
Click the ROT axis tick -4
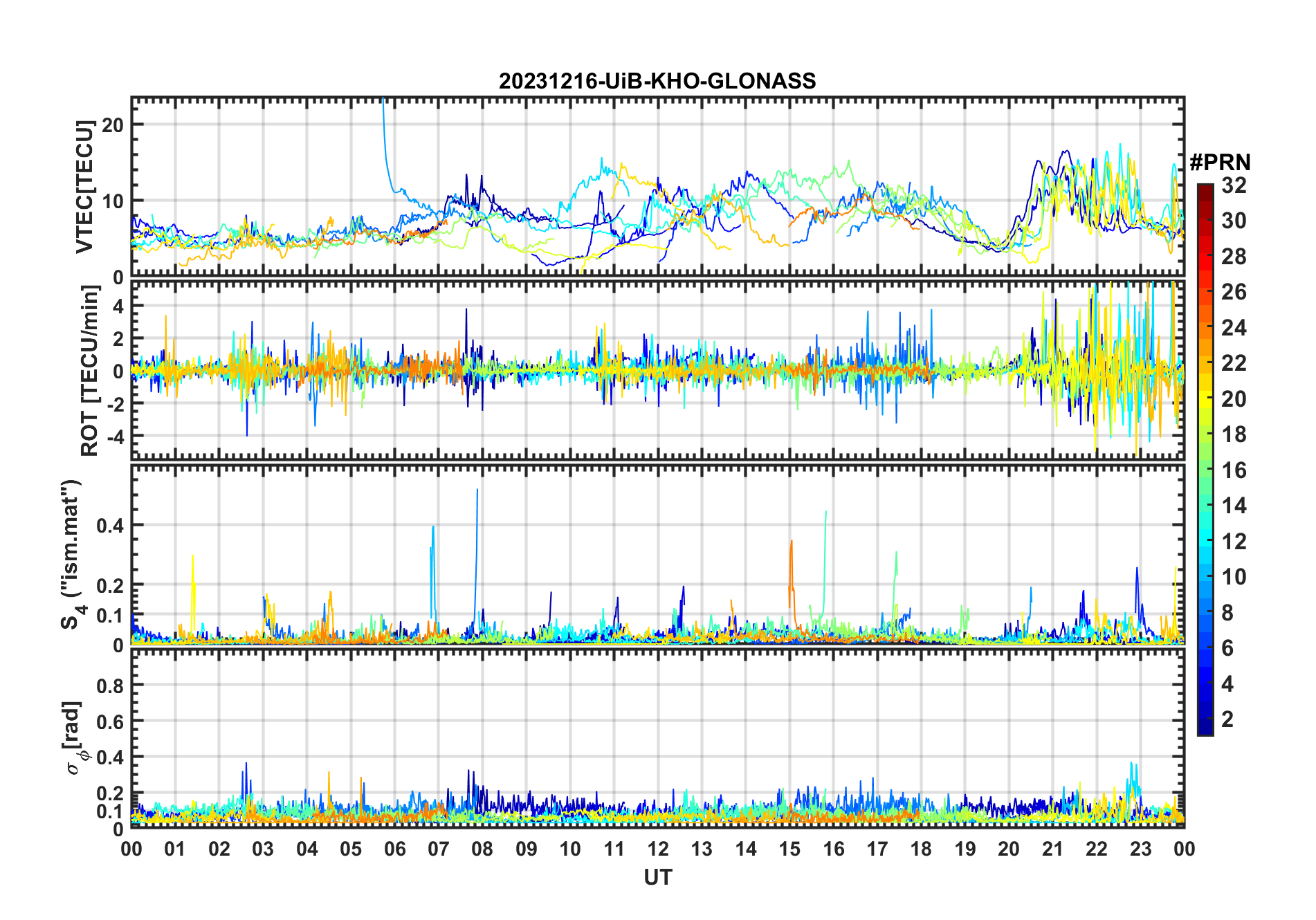click(x=114, y=436)
